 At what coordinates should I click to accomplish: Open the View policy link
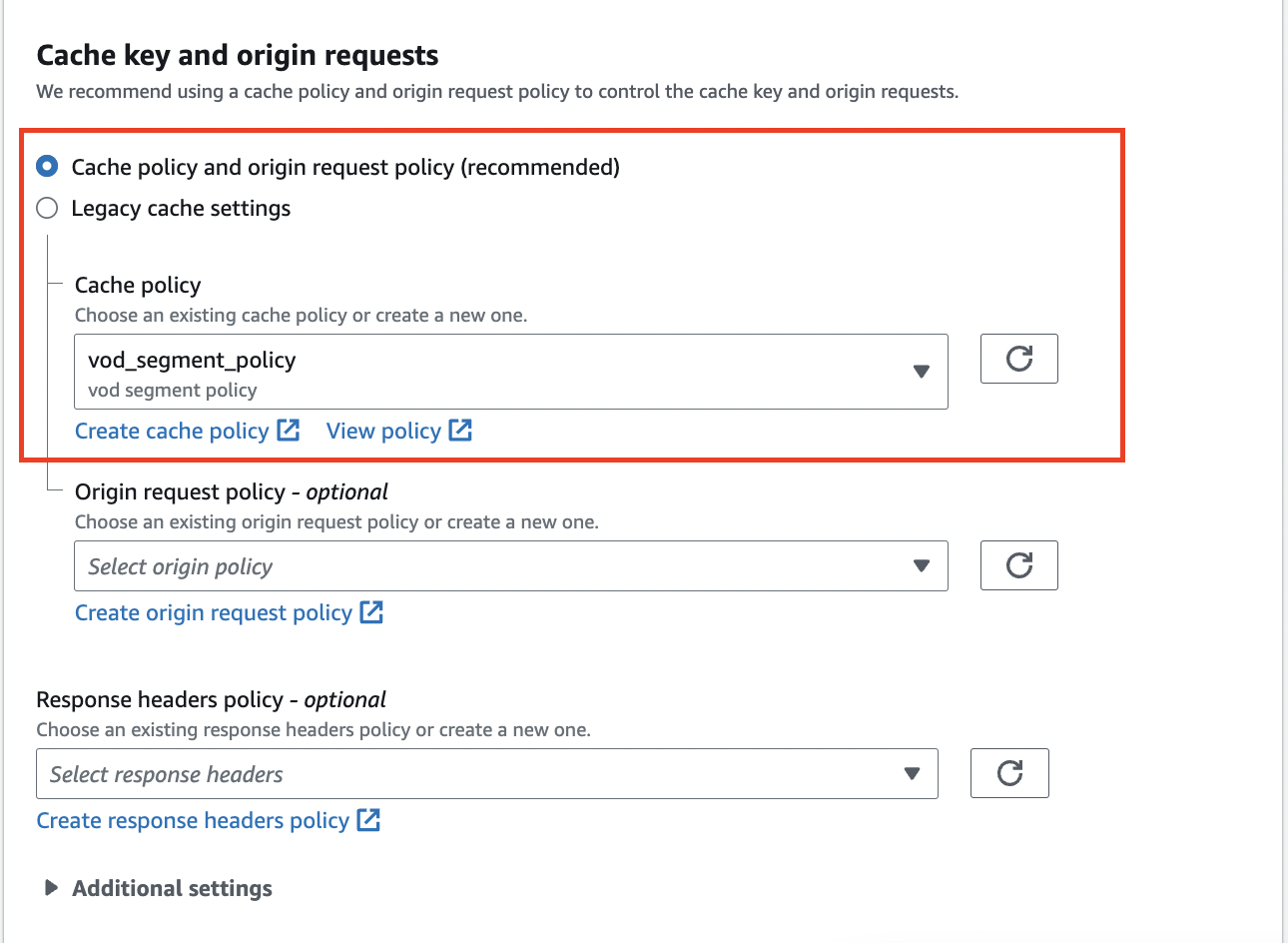tap(383, 432)
